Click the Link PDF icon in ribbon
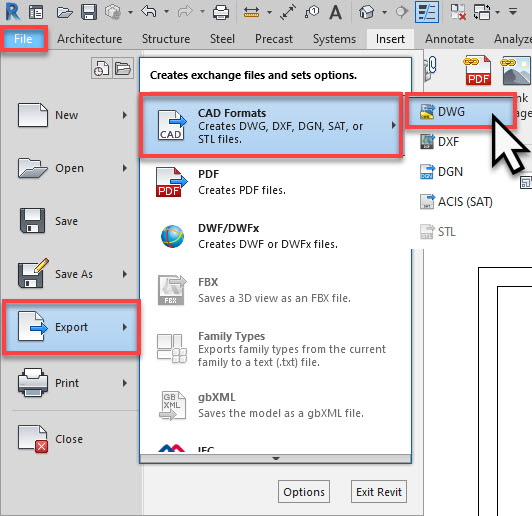The width and height of the screenshot is (532, 516). click(478, 70)
